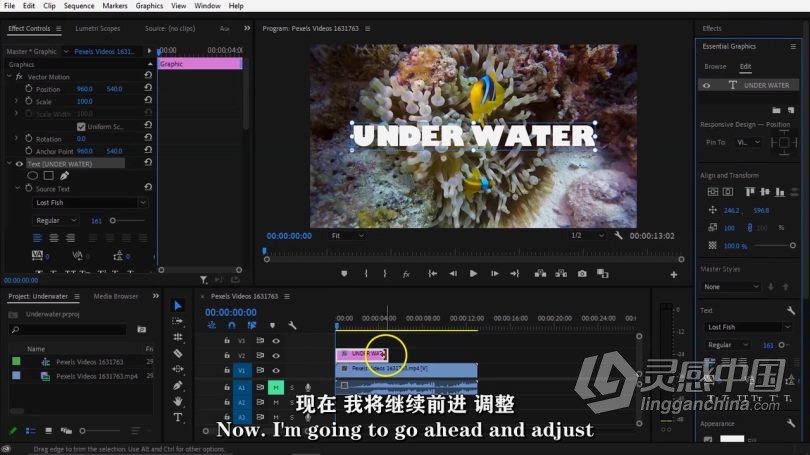Toggle Snap magnet in timeline
This screenshot has width=810, height=455.
pos(232,325)
